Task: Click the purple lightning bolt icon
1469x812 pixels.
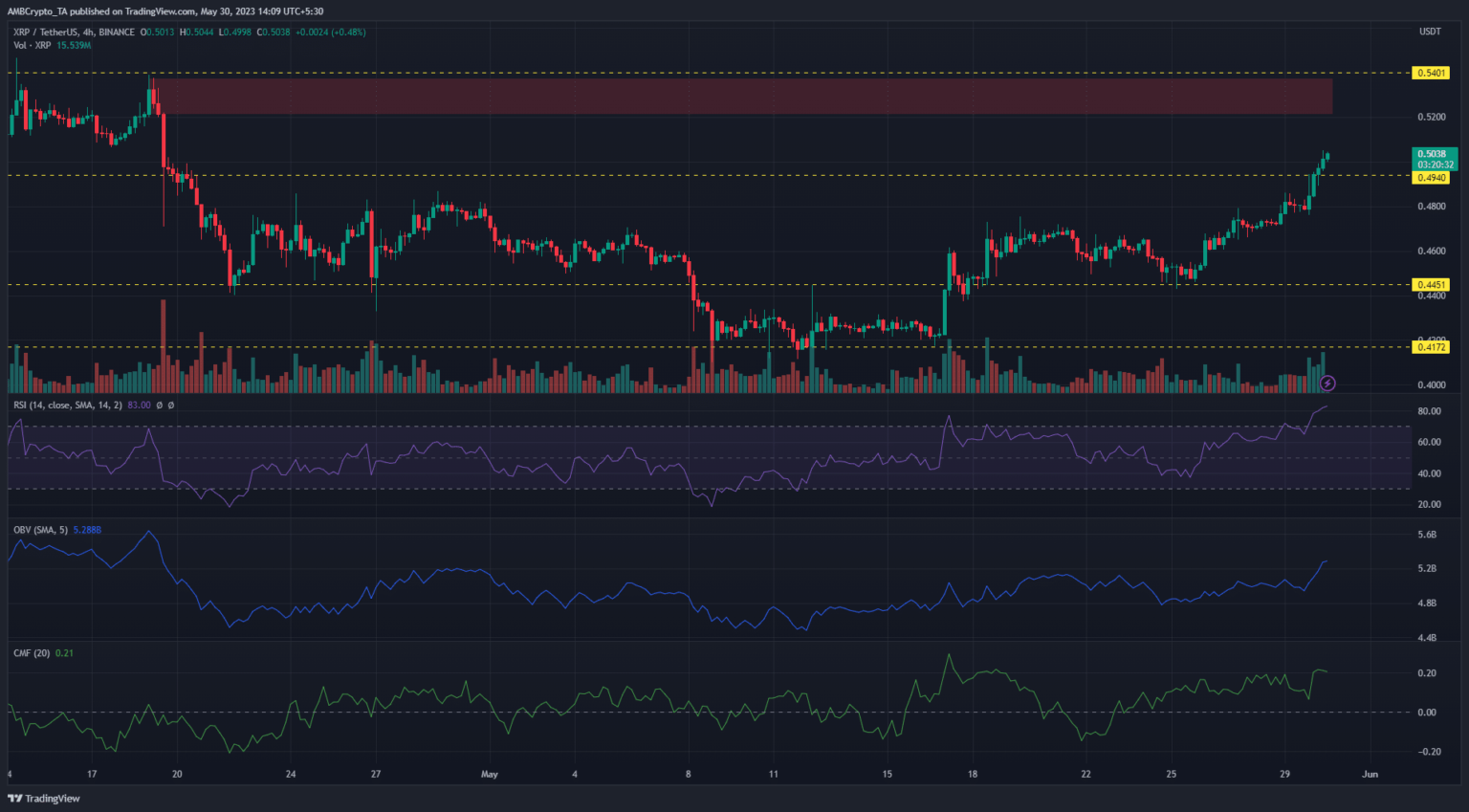Action: [x=1327, y=384]
